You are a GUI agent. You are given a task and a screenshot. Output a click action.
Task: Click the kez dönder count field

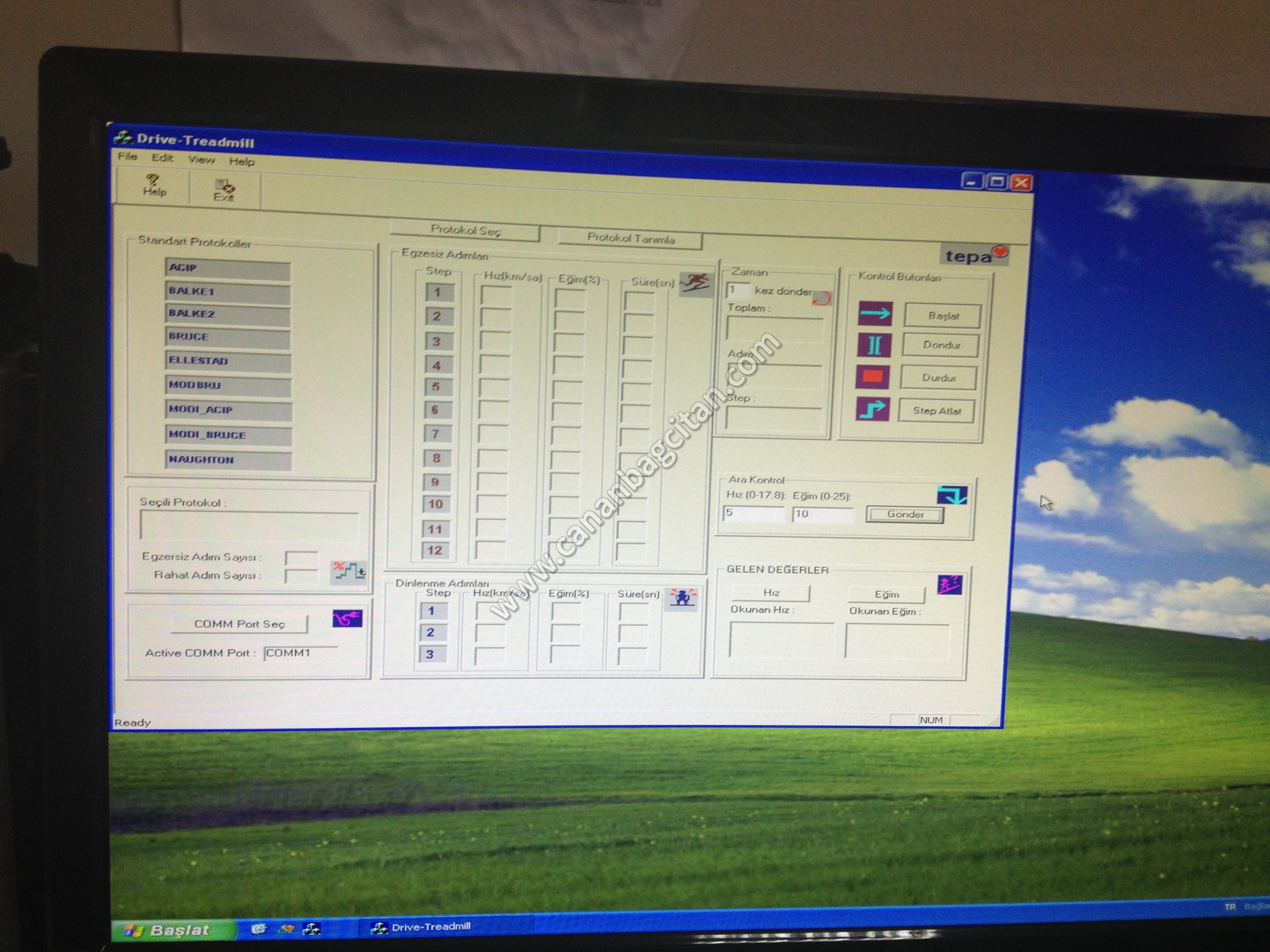[x=738, y=290]
